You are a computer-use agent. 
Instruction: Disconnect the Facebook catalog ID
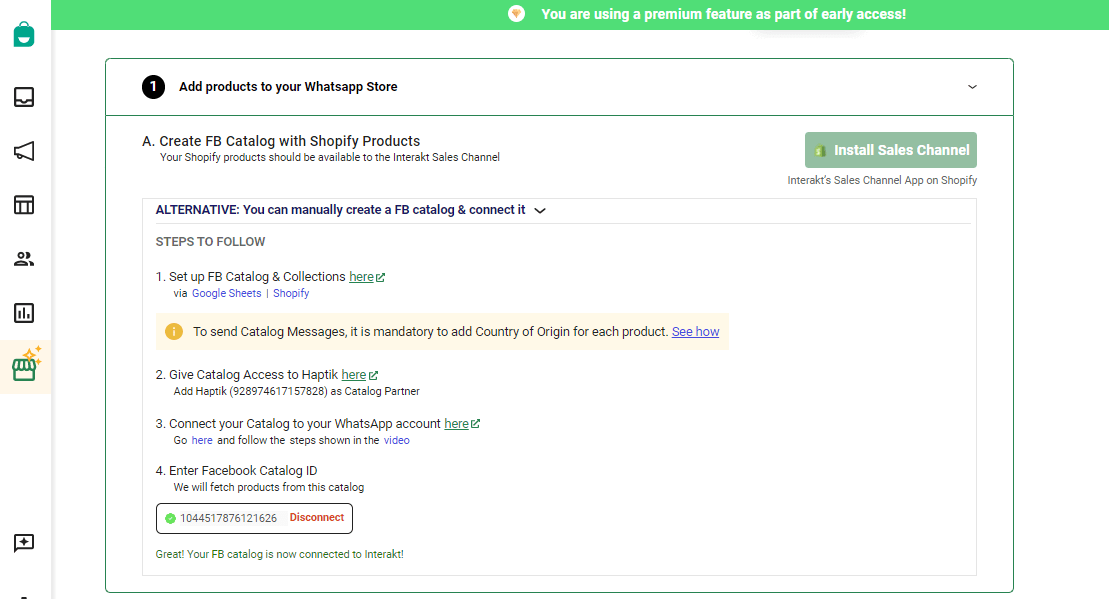[x=317, y=518]
